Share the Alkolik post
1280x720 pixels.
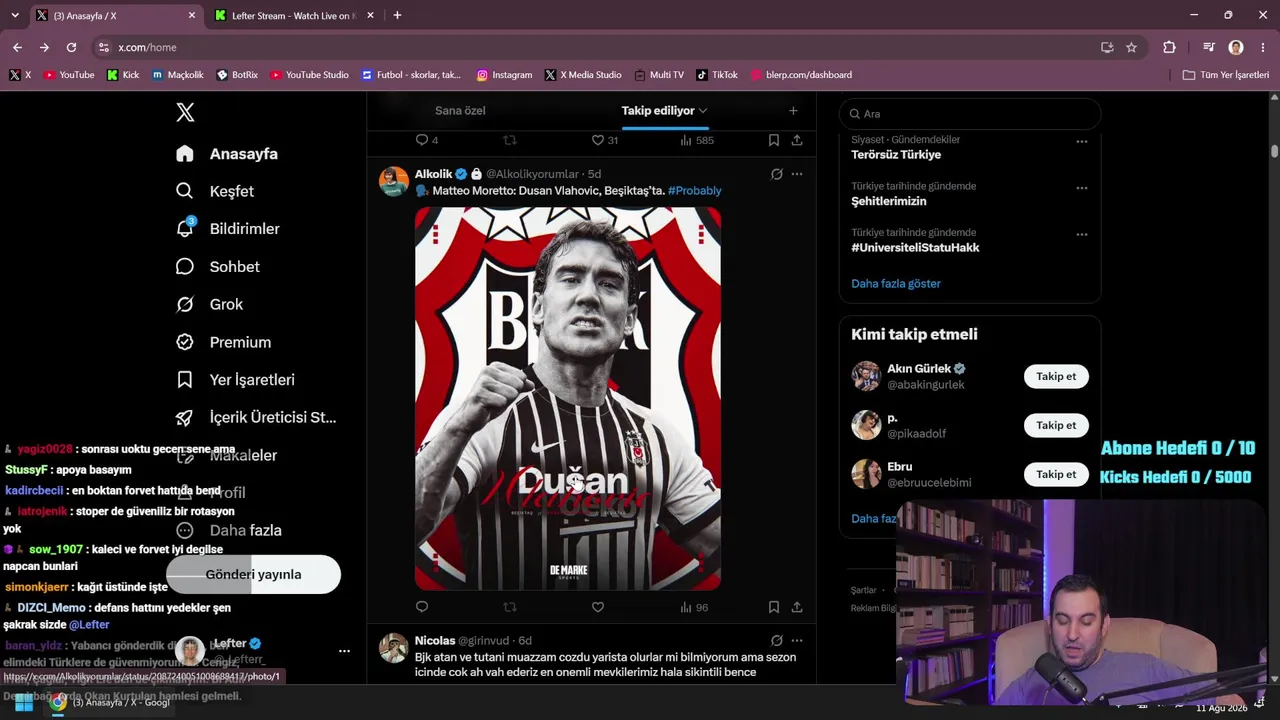(x=797, y=607)
